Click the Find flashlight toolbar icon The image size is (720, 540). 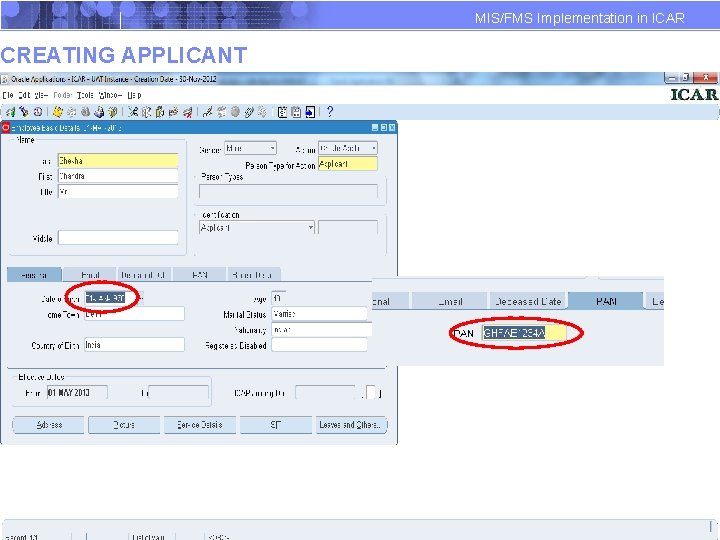click(24, 112)
